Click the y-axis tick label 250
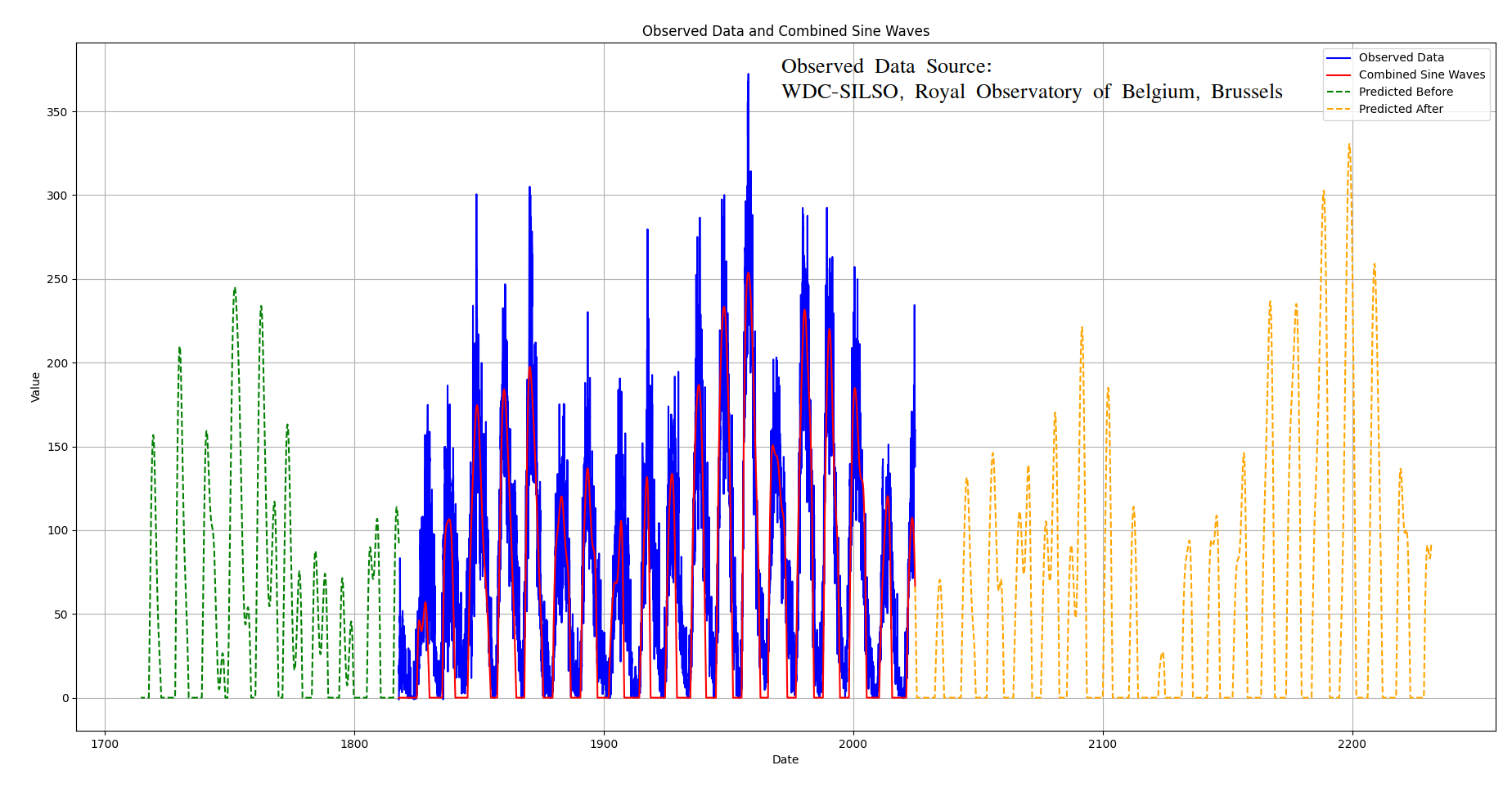This screenshot has height=797, width=1512. (x=59, y=279)
